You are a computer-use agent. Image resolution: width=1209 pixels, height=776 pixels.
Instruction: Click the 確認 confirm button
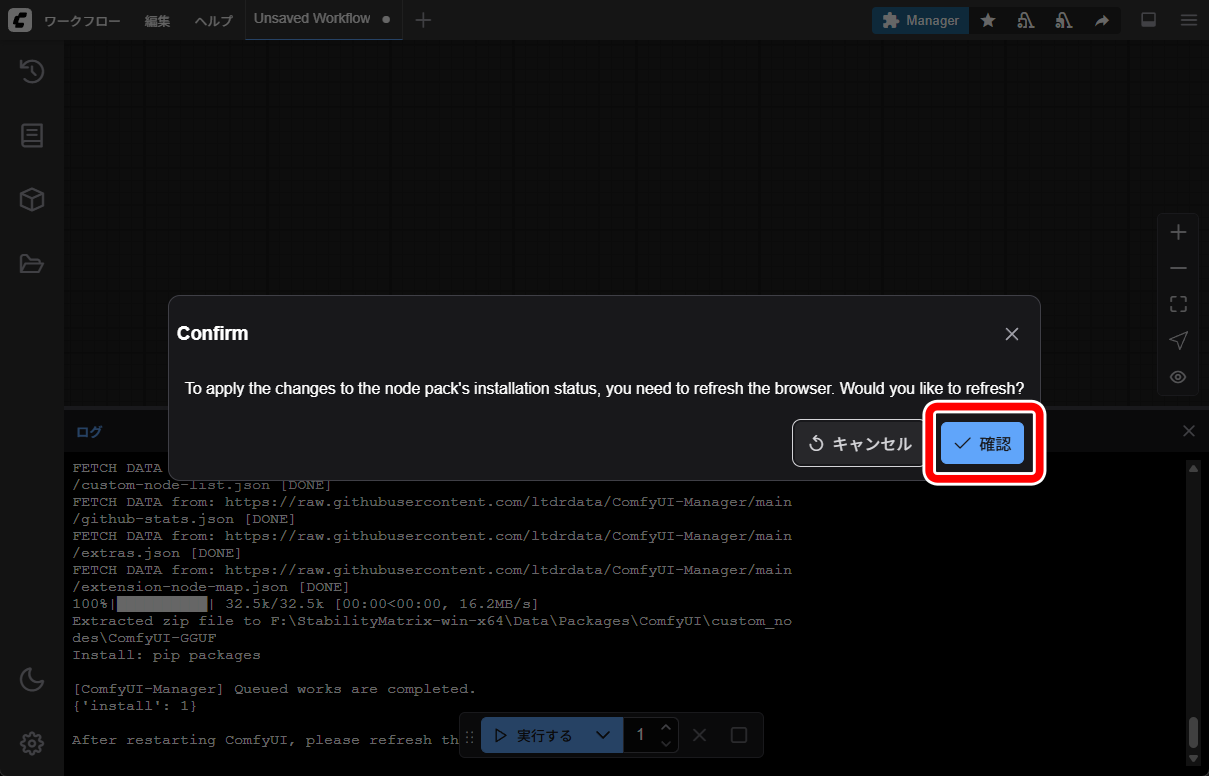(x=982, y=443)
